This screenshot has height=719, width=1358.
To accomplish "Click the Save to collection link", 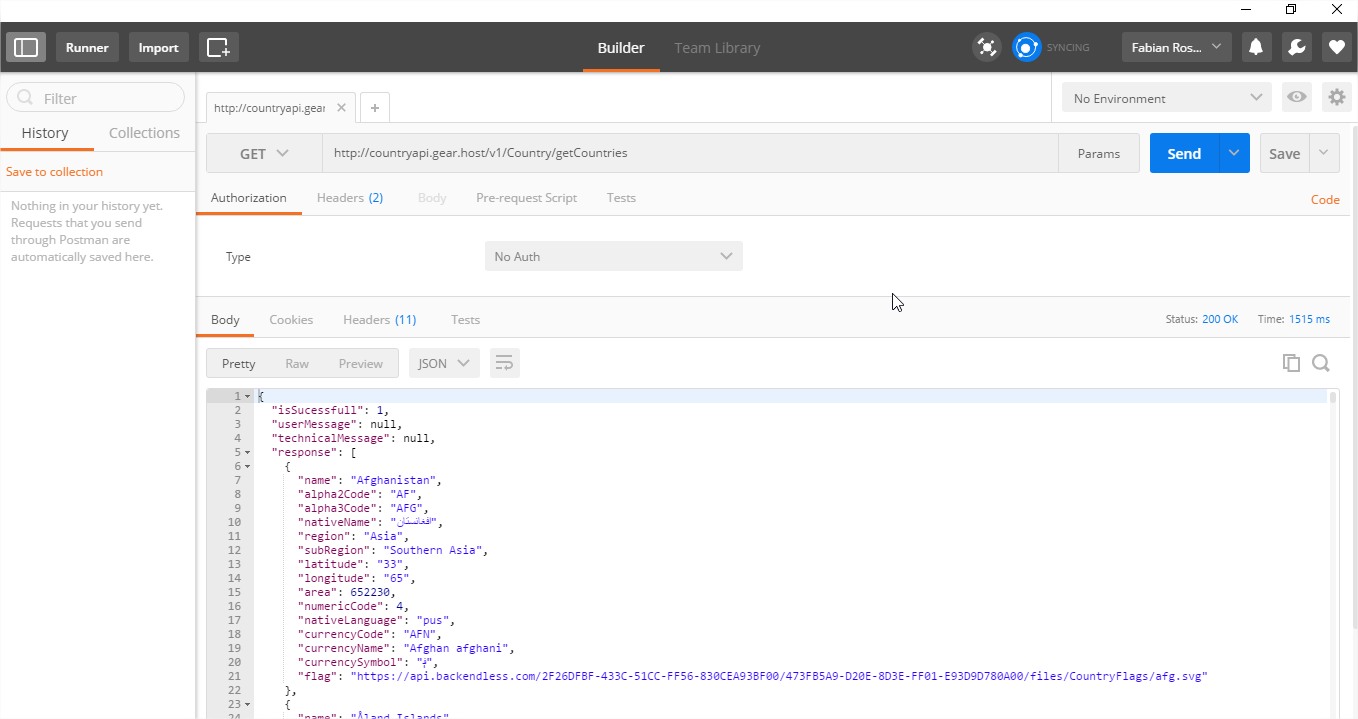I will tap(54, 172).
